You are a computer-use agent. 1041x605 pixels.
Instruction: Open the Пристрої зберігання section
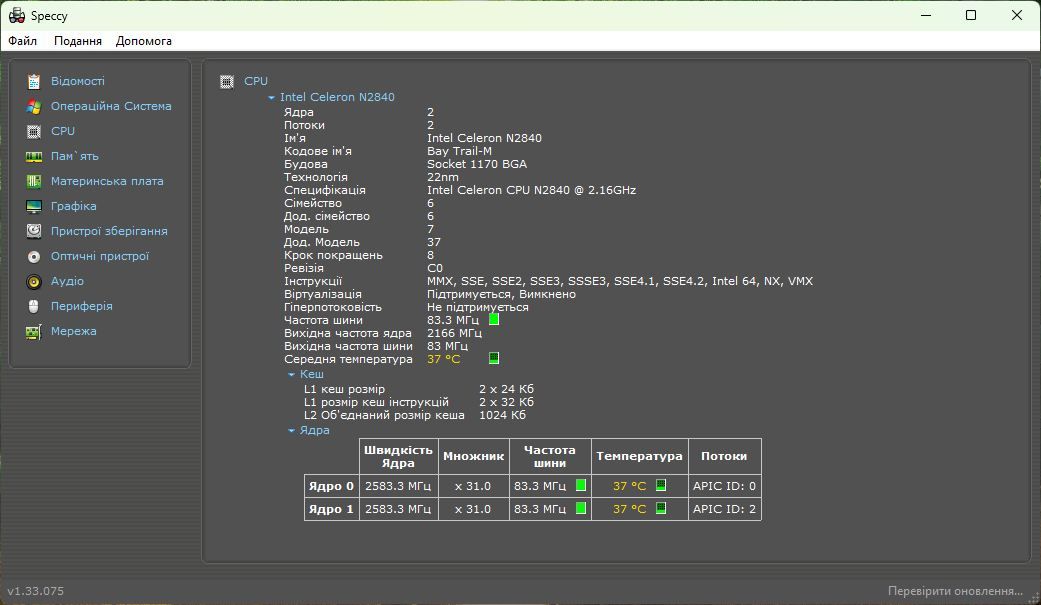point(109,231)
